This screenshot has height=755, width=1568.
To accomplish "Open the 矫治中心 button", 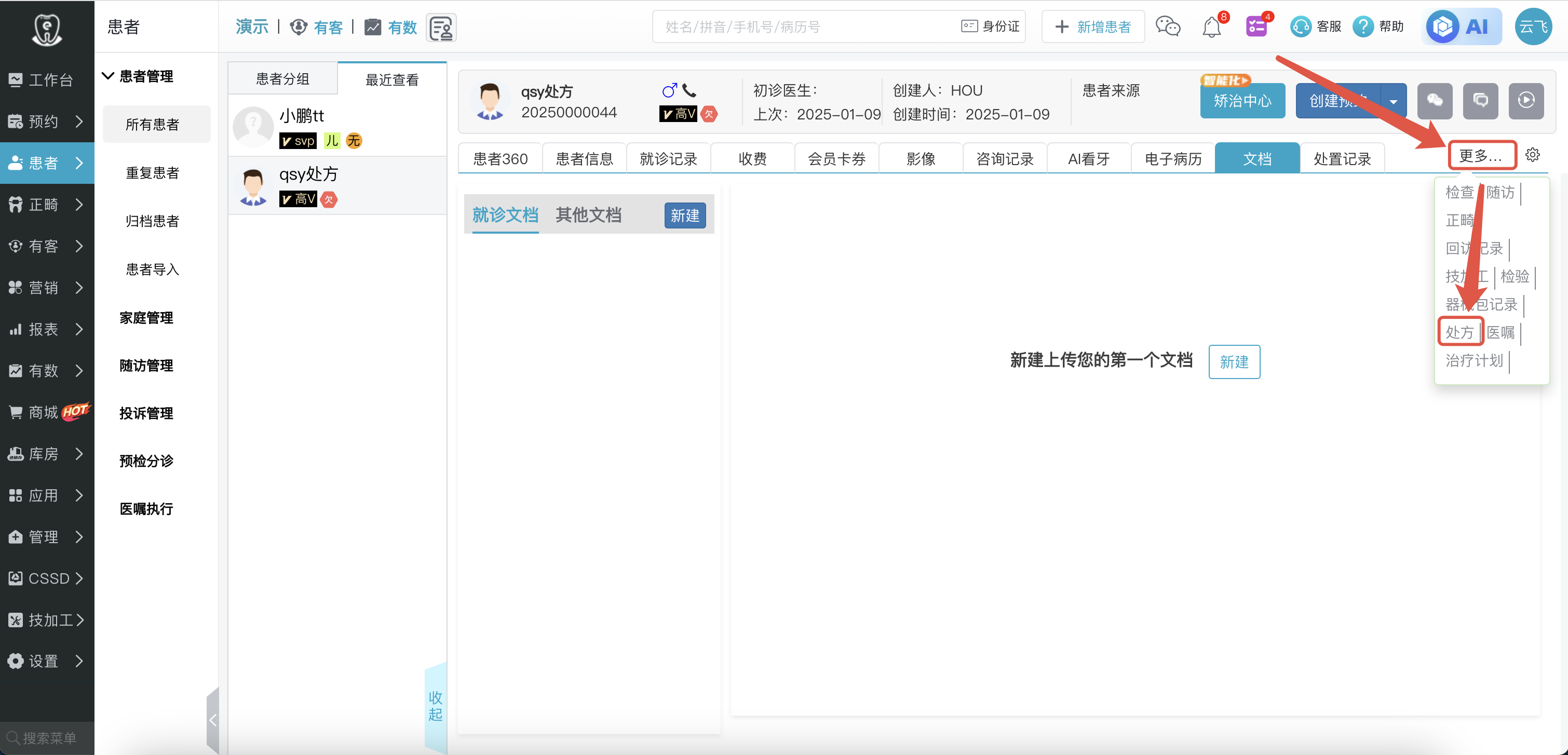I will [1242, 100].
